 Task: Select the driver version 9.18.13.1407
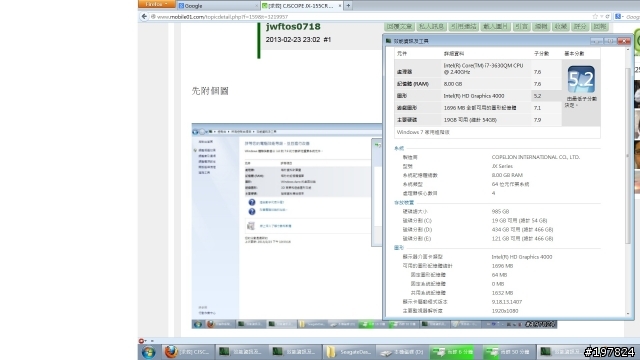click(x=507, y=302)
